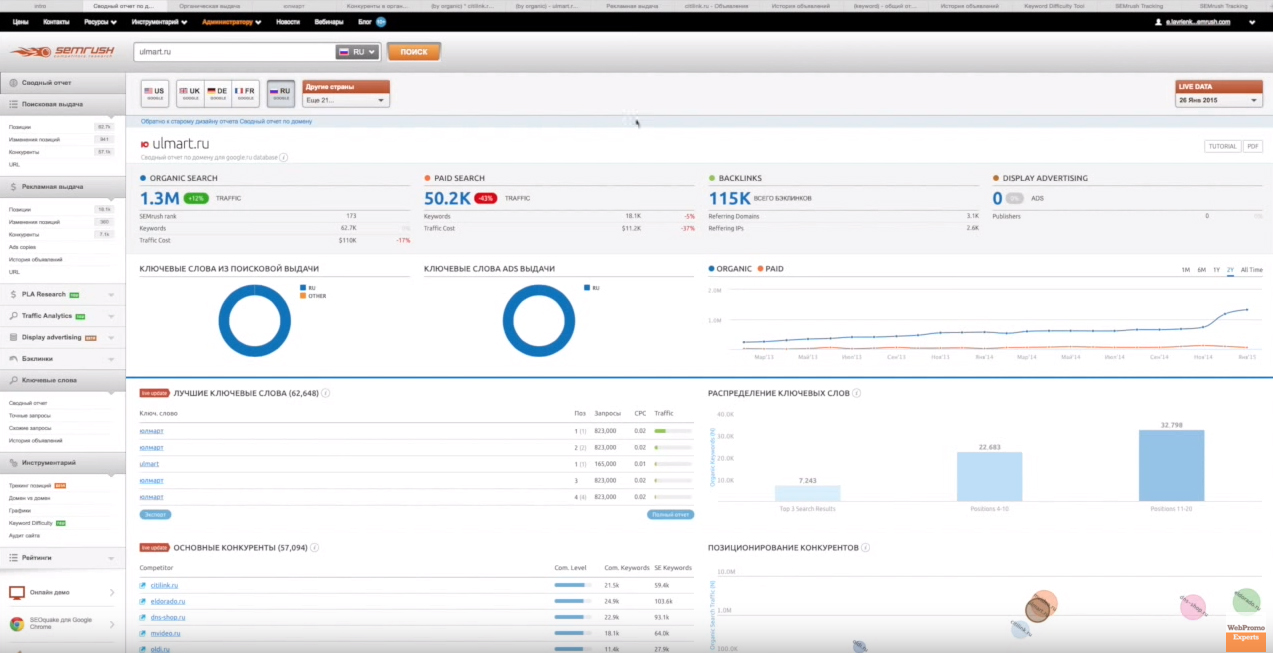Viewport: 1273px width, 653px height.
Task: Click the ulmart.ru favicon in report header
Action: [145, 144]
